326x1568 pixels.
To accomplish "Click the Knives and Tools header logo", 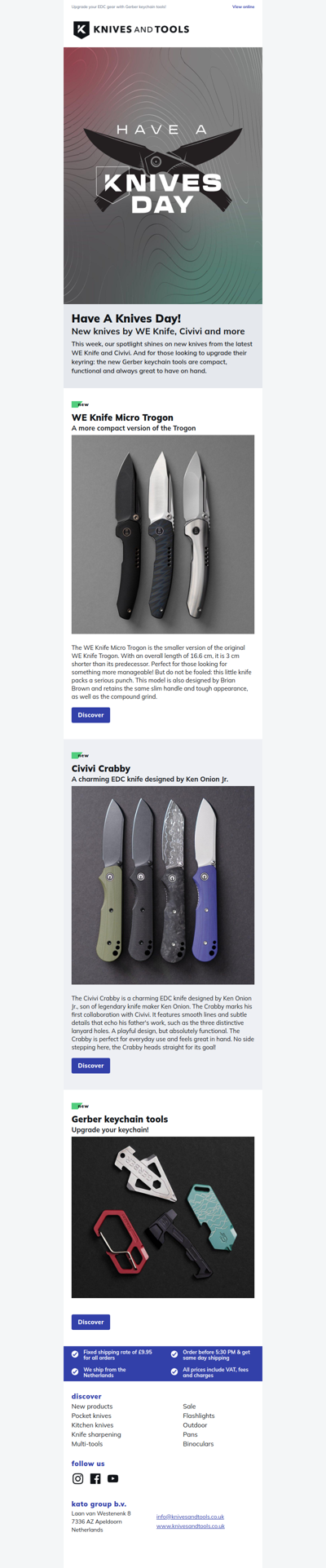I will pos(131,29).
